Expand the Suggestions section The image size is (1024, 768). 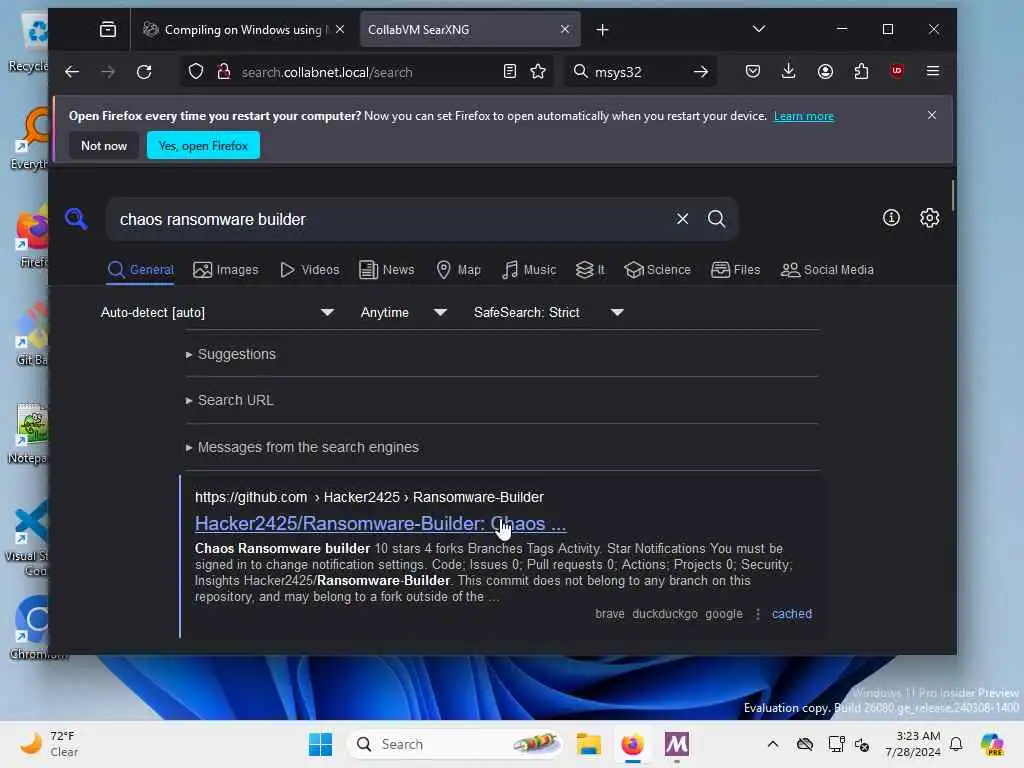pyautogui.click(x=231, y=354)
